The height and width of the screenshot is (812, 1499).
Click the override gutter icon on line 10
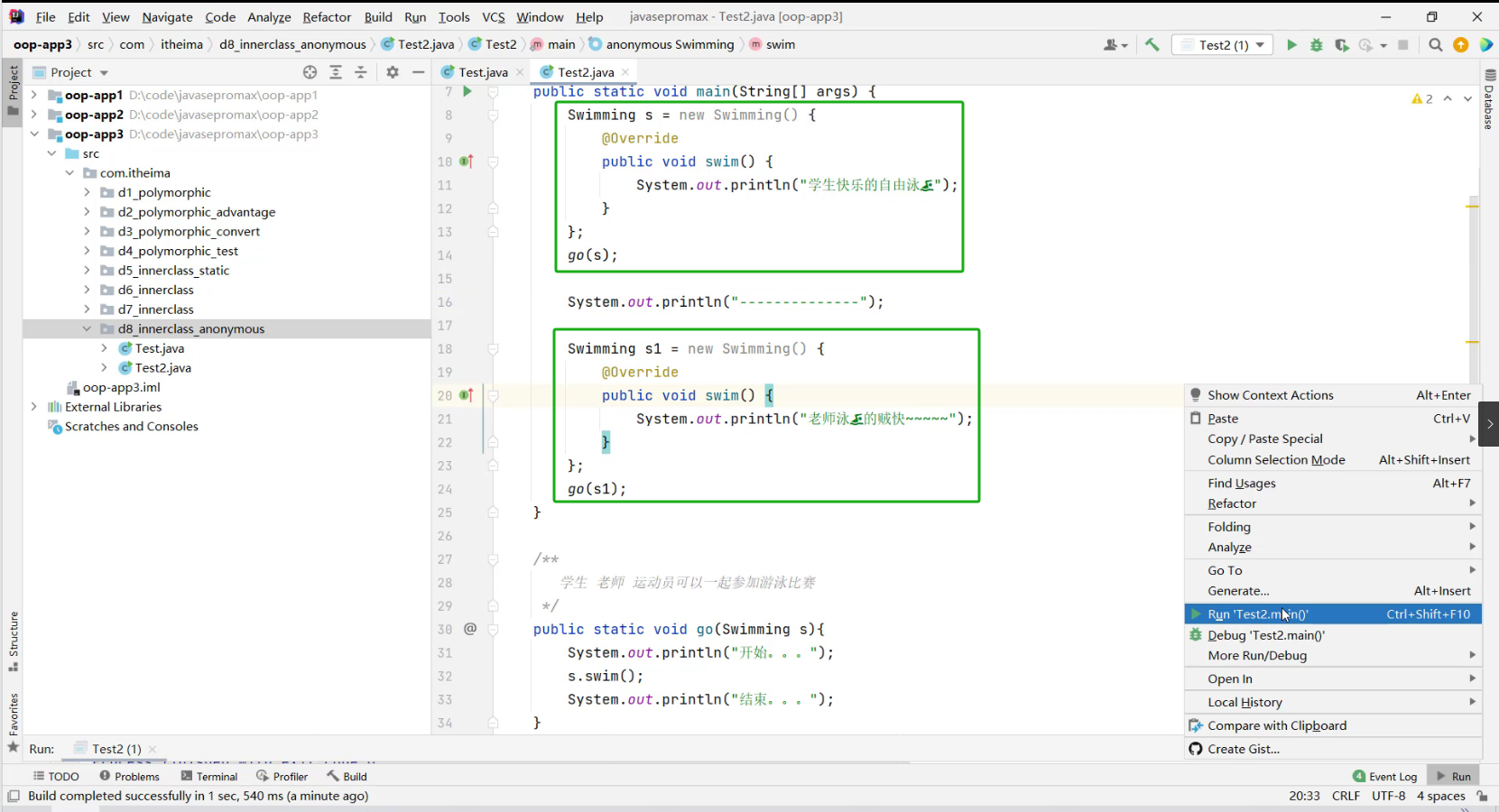[467, 161]
